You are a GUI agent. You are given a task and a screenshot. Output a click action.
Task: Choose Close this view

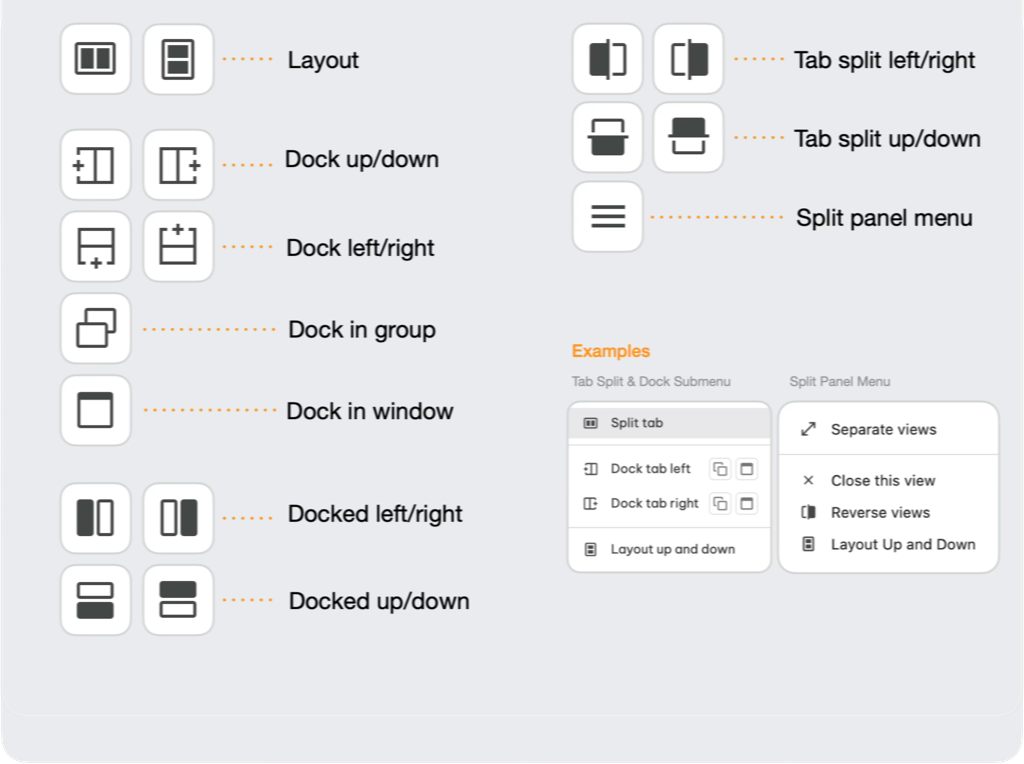[882, 481]
